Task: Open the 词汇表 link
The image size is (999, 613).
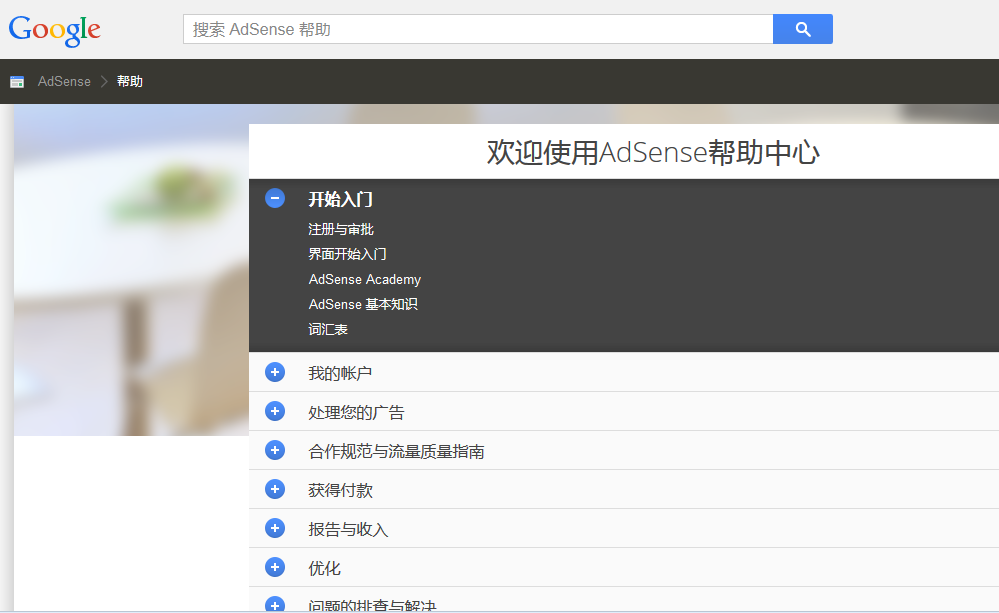Action: coord(328,329)
